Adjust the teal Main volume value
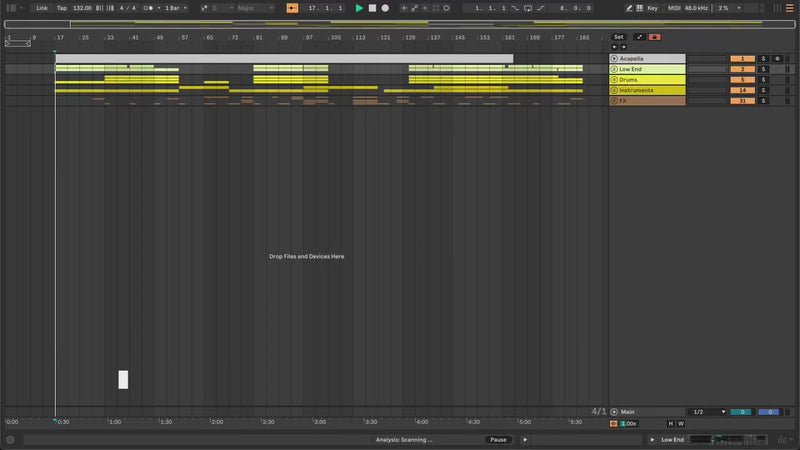 click(x=742, y=412)
